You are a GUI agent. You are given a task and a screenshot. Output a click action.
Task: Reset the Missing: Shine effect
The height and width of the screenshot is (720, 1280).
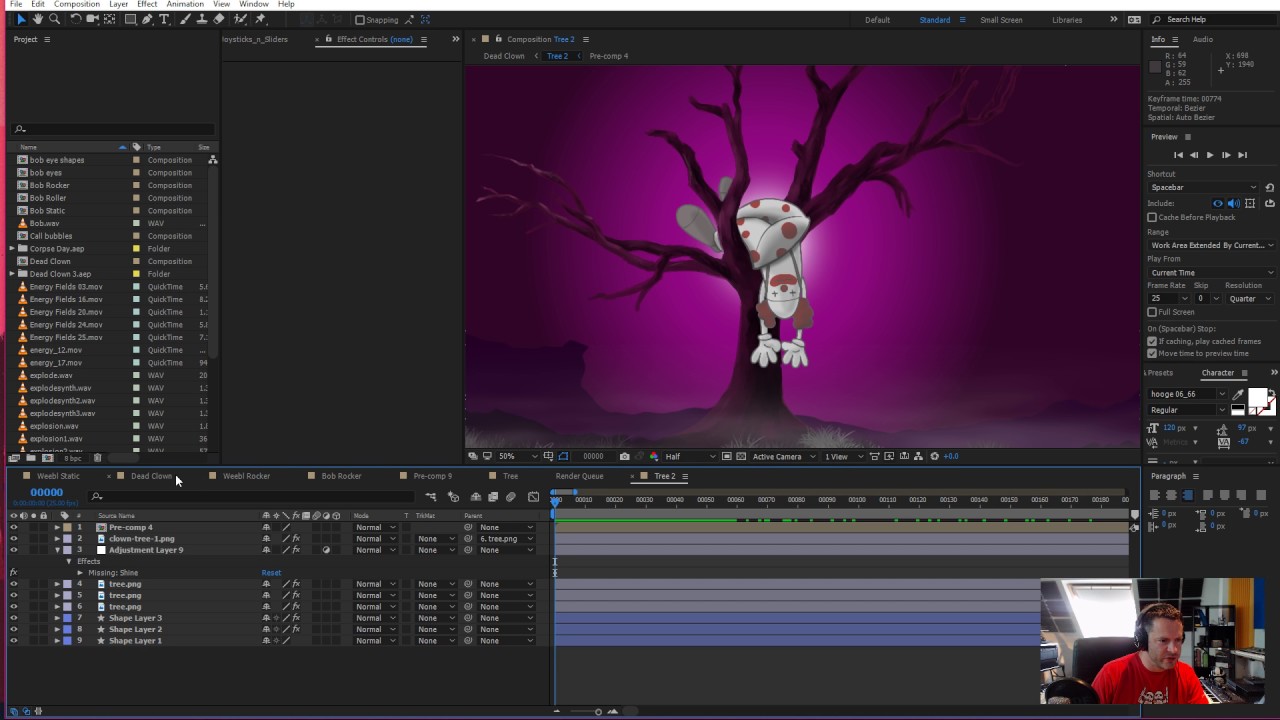point(271,573)
